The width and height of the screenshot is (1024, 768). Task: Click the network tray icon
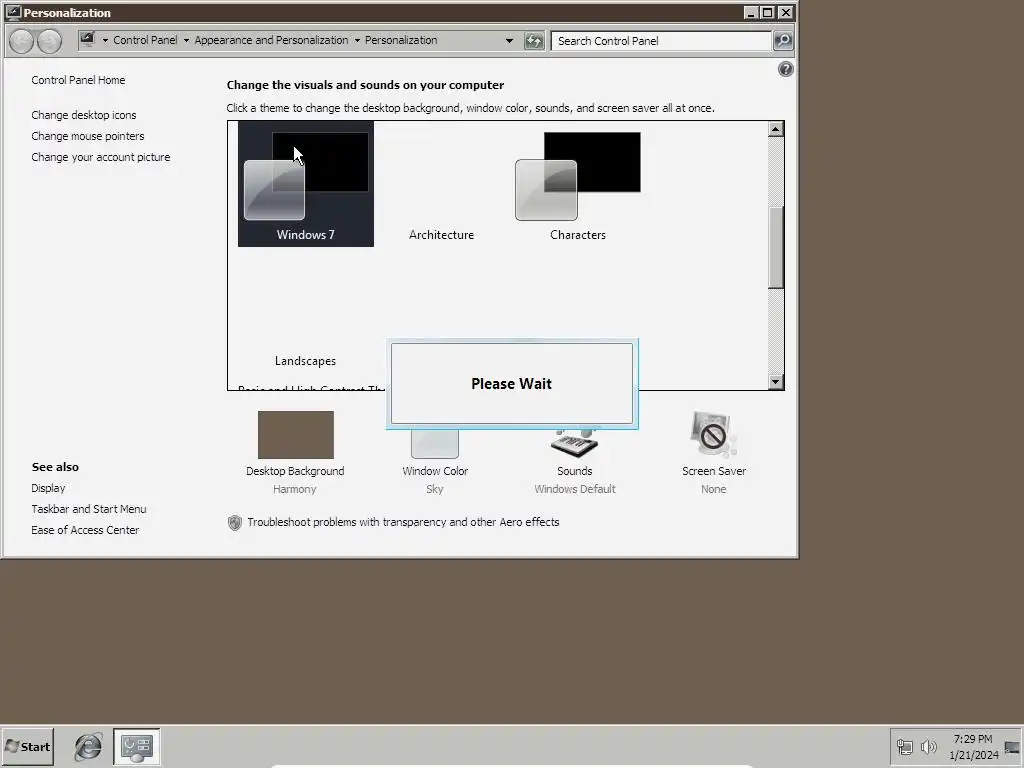[904, 746]
